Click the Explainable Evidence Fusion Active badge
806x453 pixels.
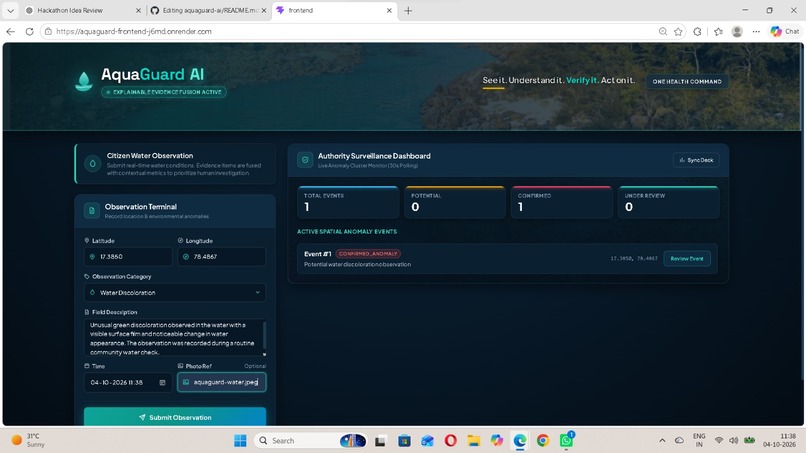tap(164, 92)
